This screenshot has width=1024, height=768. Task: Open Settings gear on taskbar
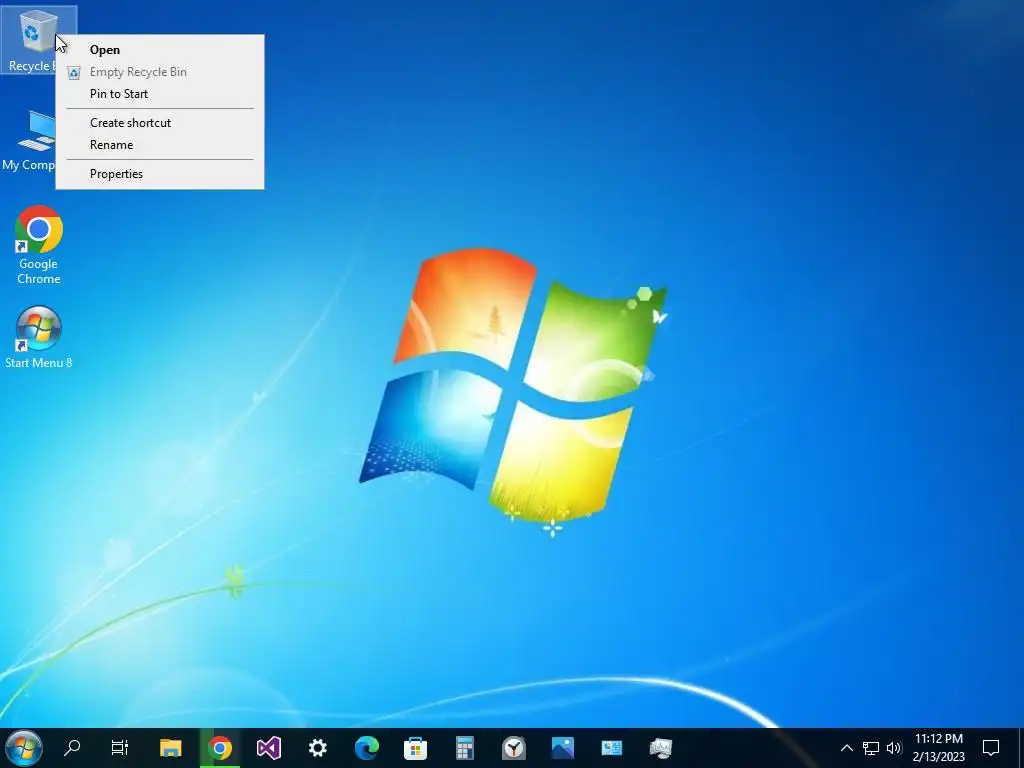point(317,748)
